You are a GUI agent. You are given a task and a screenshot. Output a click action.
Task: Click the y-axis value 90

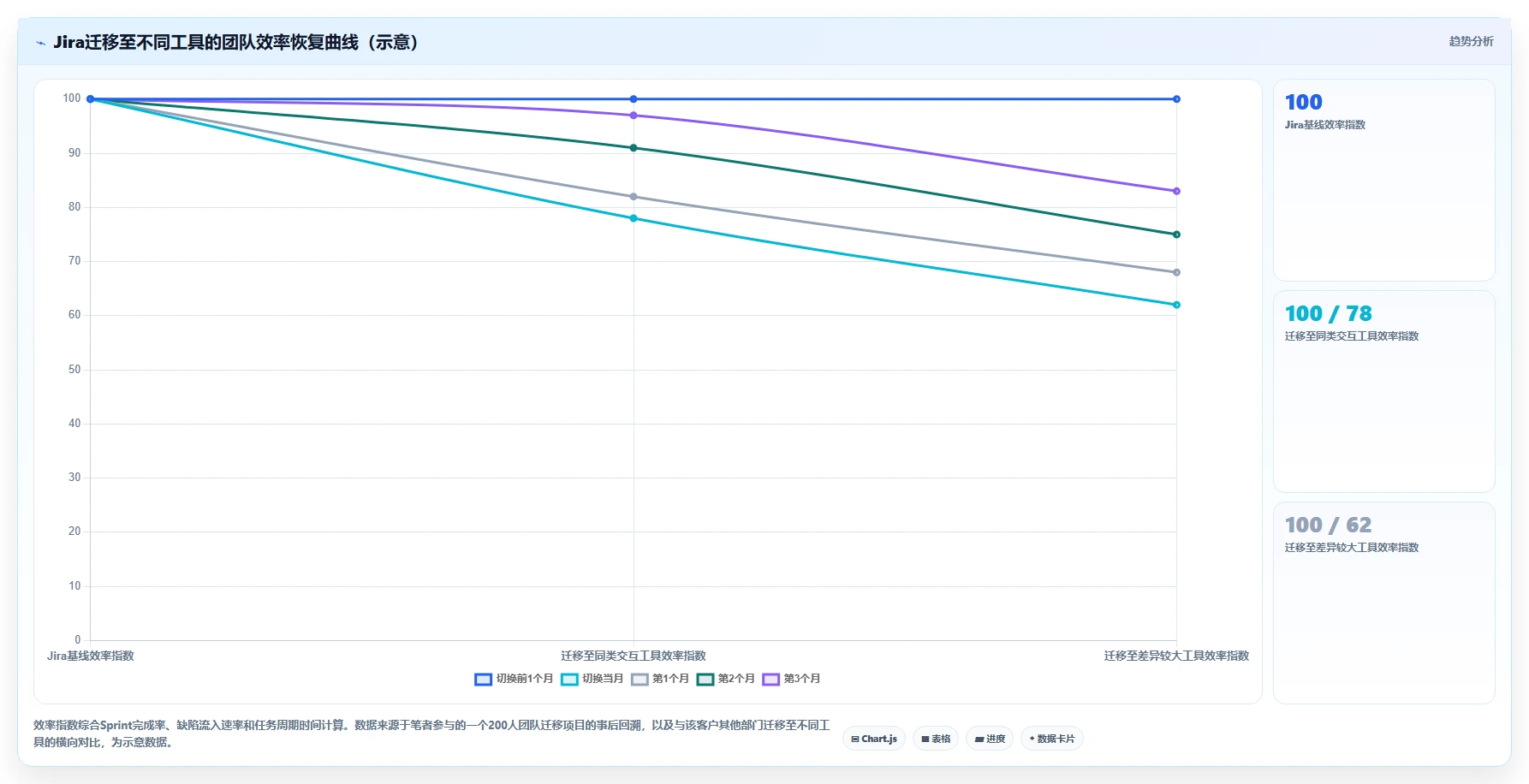pyautogui.click(x=74, y=153)
